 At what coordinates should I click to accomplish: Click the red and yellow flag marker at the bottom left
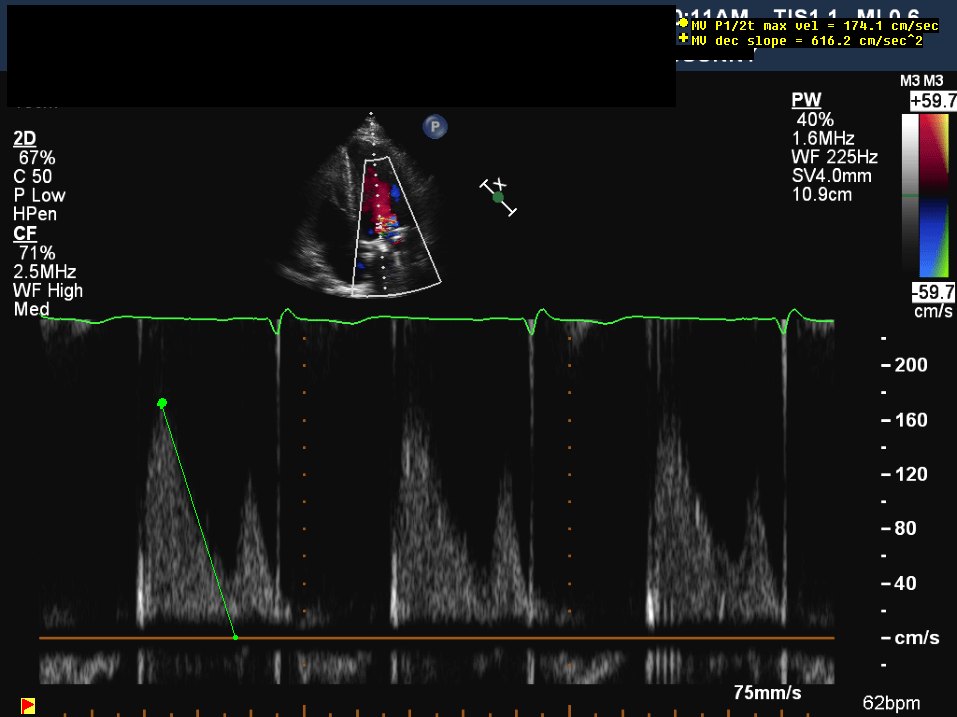28,706
